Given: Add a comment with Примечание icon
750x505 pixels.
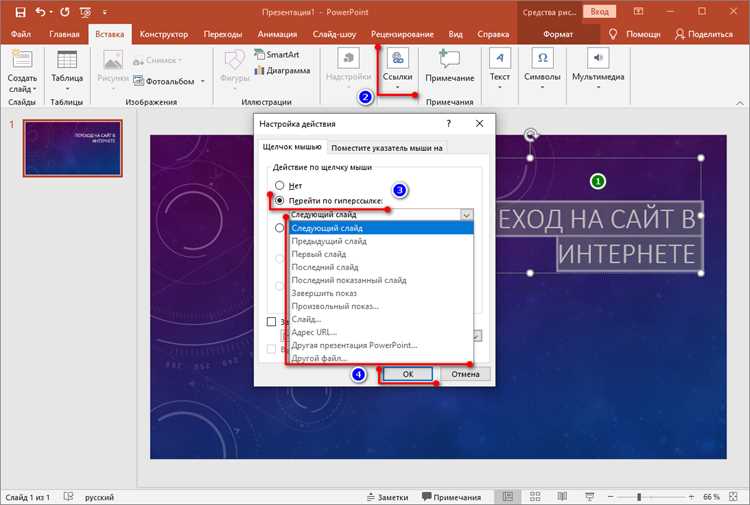Looking at the screenshot, I should click(x=449, y=59).
